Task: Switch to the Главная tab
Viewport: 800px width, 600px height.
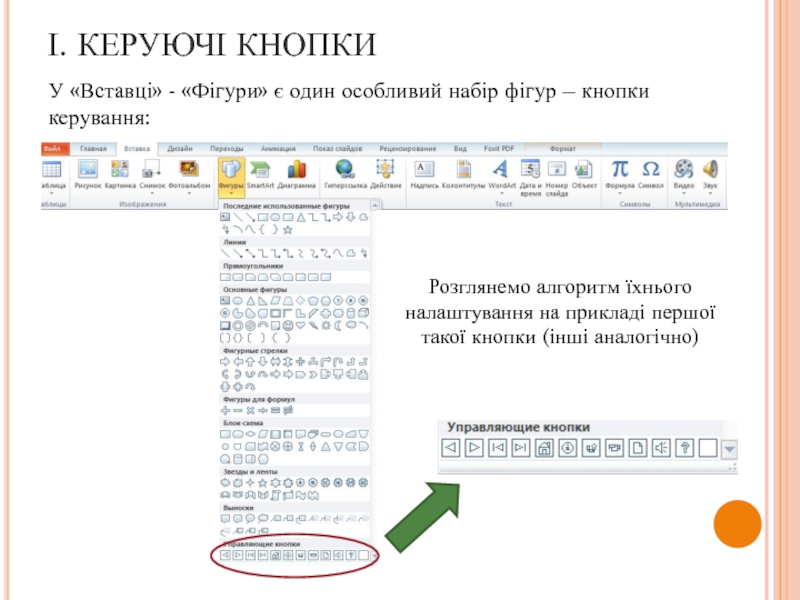Action: coord(93,148)
